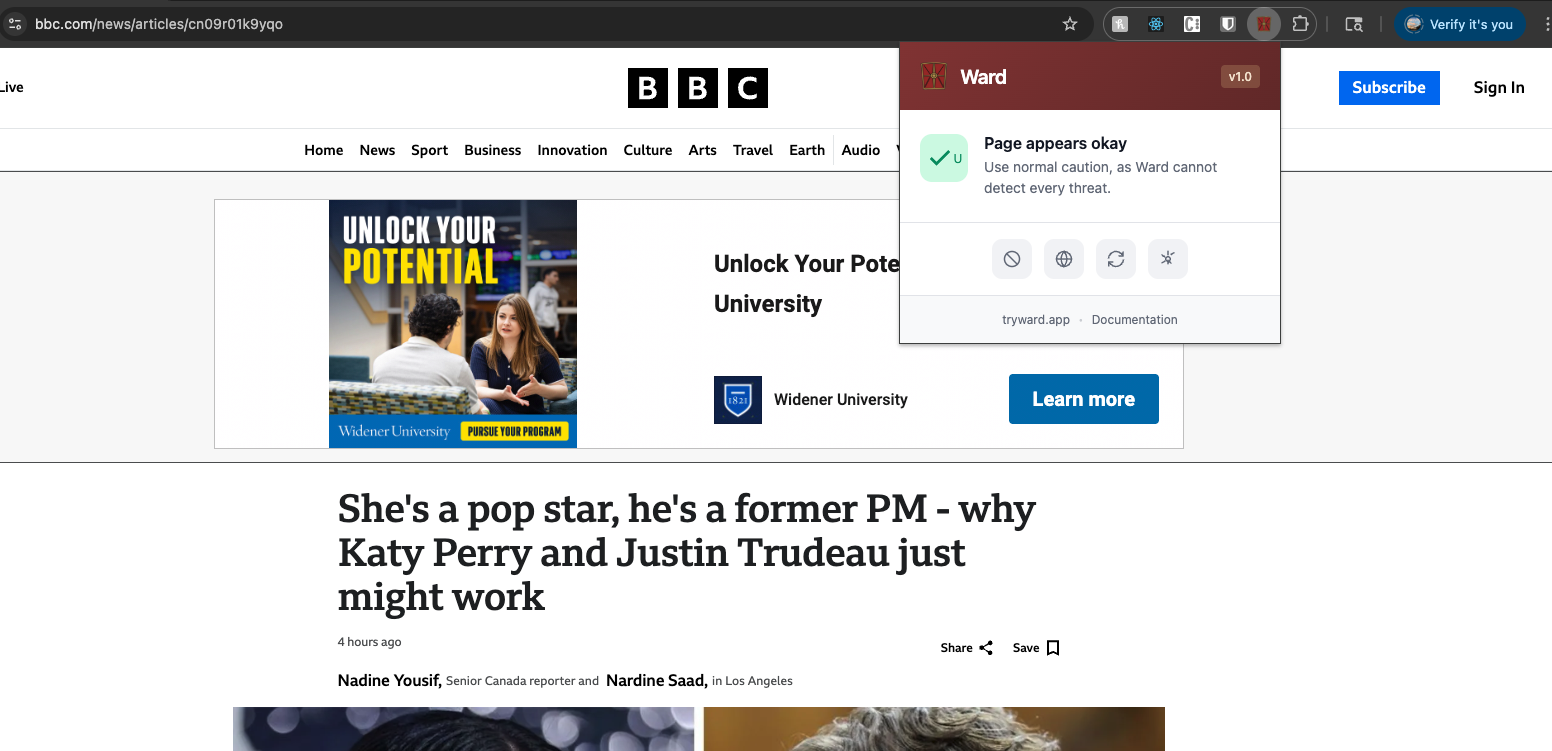
Task: Open the Extensions puzzle-piece menu
Action: coord(1300,24)
